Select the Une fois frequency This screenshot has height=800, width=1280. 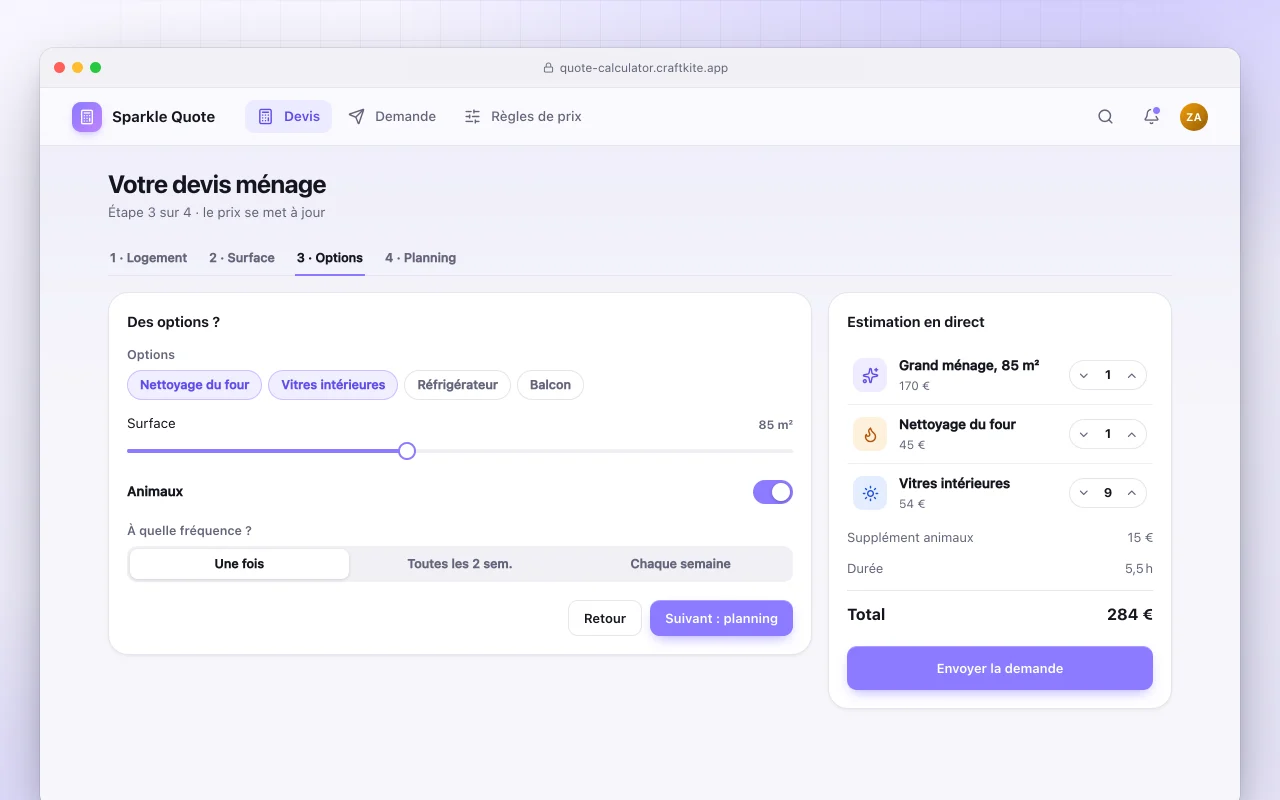point(240,564)
